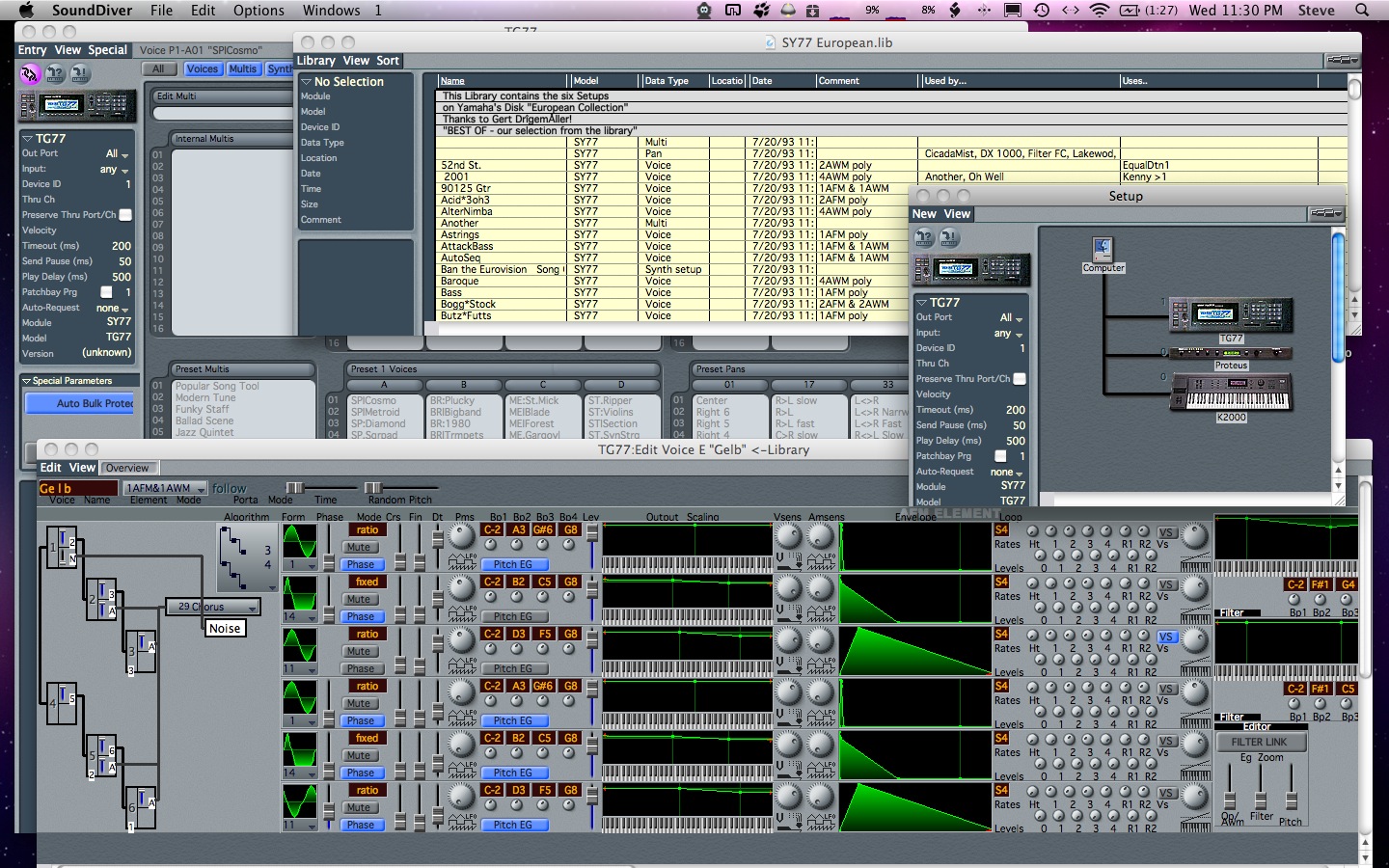Click the Auto Bulk Protect button
This screenshot has width=1389, height=868.
(80, 403)
